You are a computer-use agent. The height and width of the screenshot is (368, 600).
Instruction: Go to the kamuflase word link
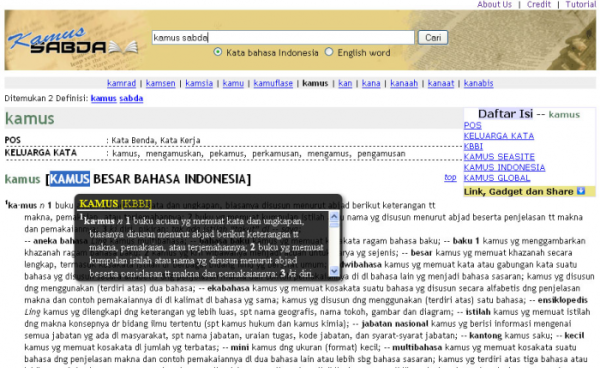(x=273, y=83)
